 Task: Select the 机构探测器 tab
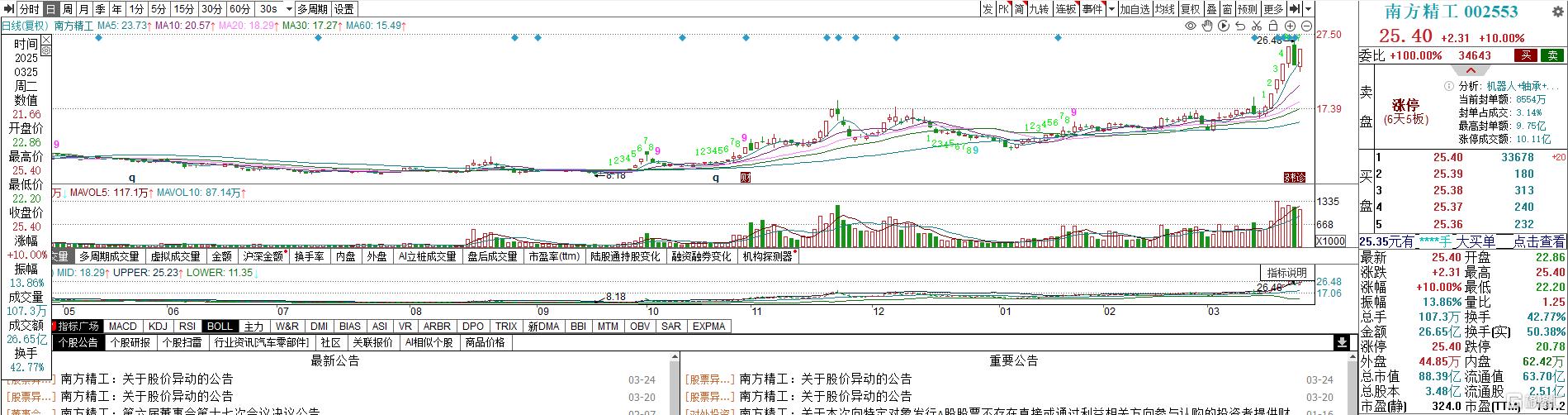[767, 256]
